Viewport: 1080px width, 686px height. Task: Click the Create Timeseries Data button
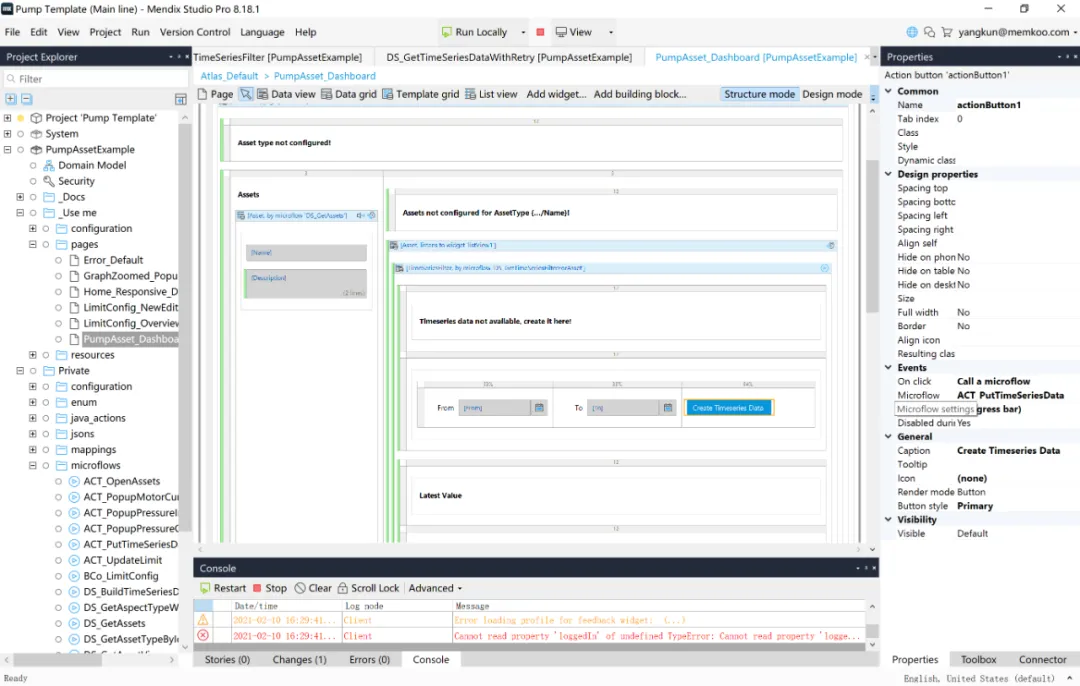728,408
